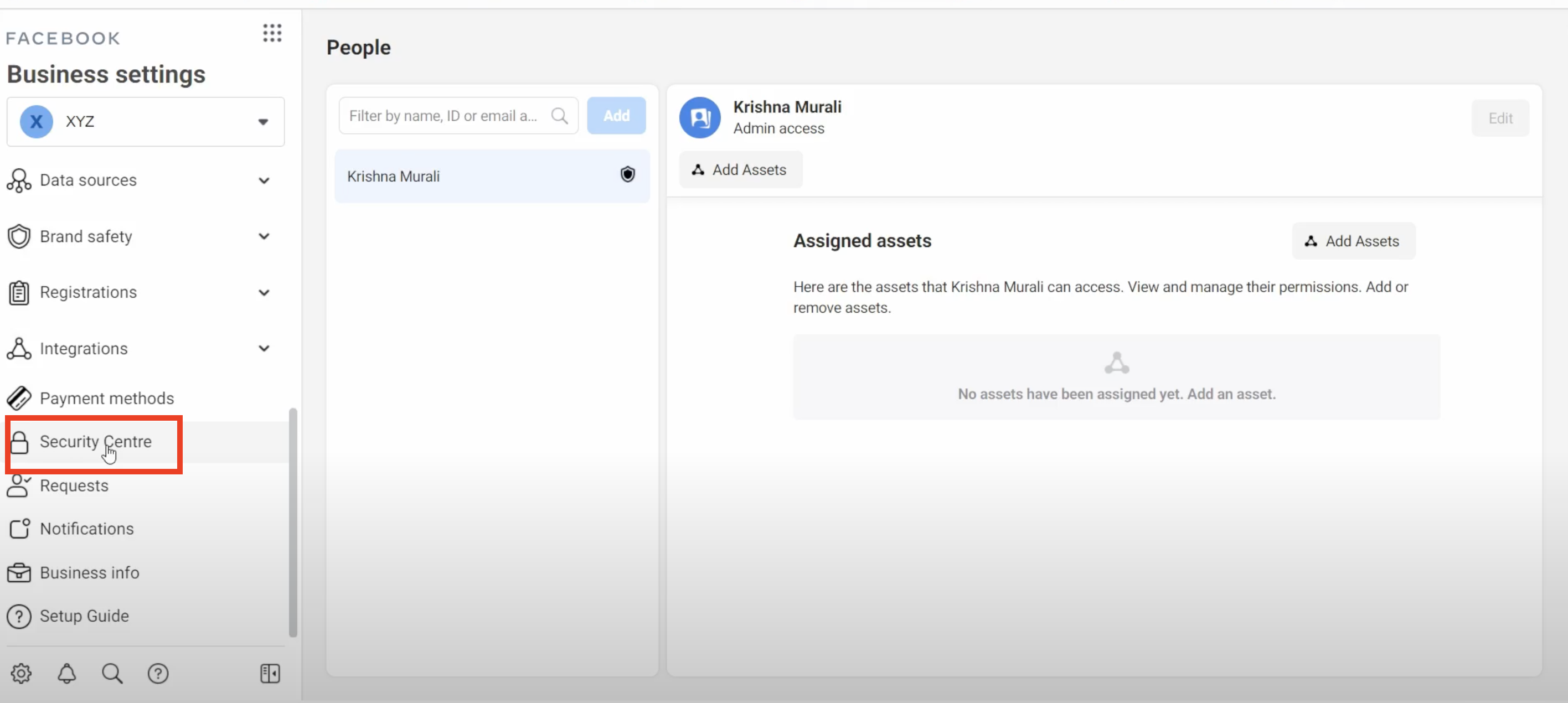The width and height of the screenshot is (1568, 703).
Task: Click Krishna Murali profile avatar
Action: pyautogui.click(x=700, y=117)
